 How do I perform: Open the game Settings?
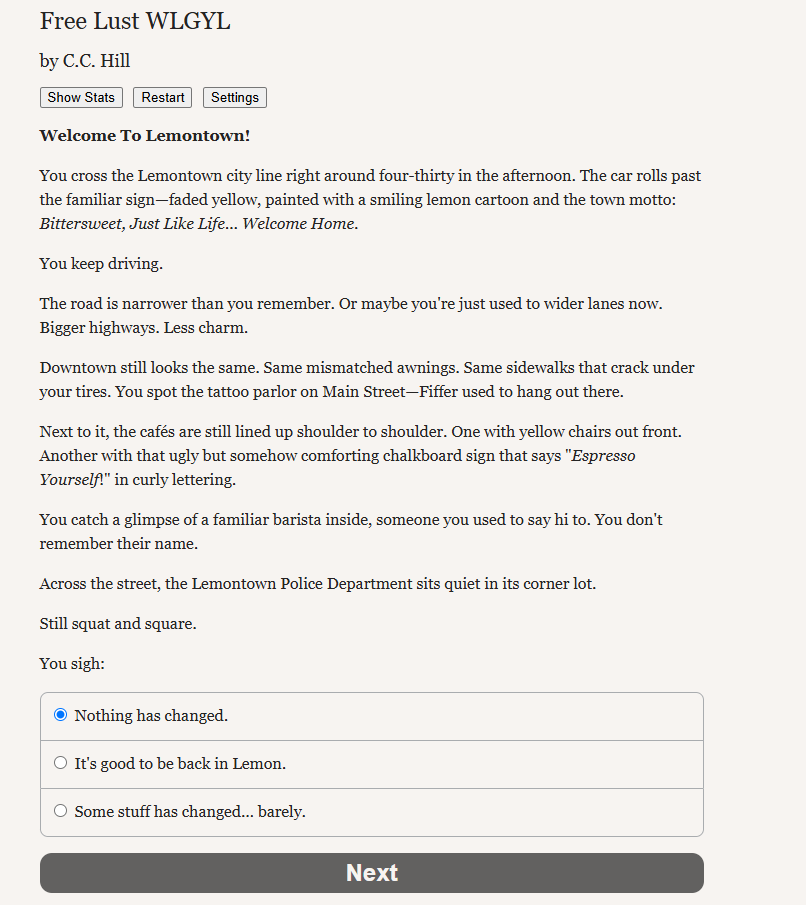coord(234,98)
